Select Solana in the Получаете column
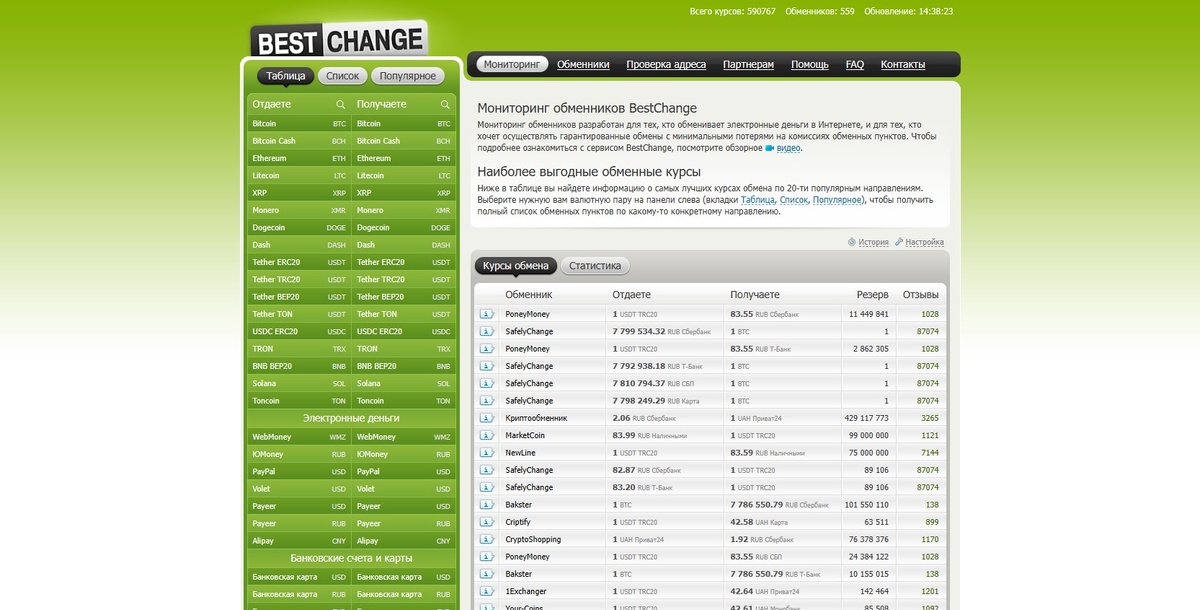This screenshot has height=610, width=1200. pyautogui.click(x=404, y=383)
